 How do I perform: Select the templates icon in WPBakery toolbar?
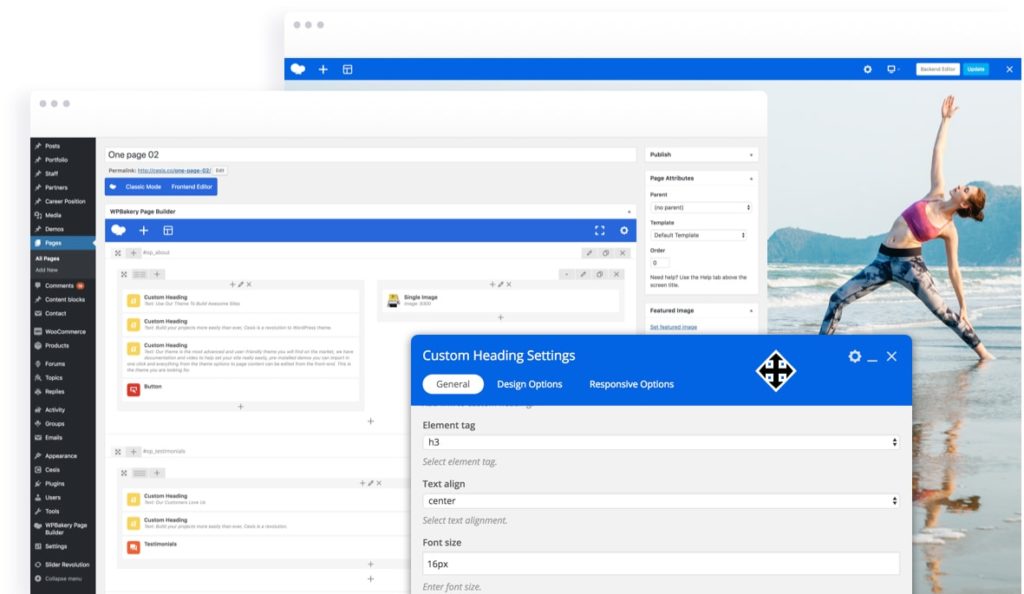point(169,230)
